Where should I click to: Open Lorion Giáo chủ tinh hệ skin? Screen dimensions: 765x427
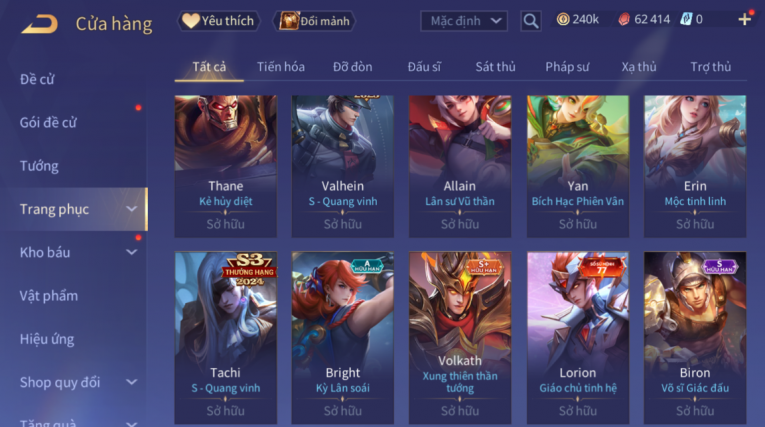[578, 338]
